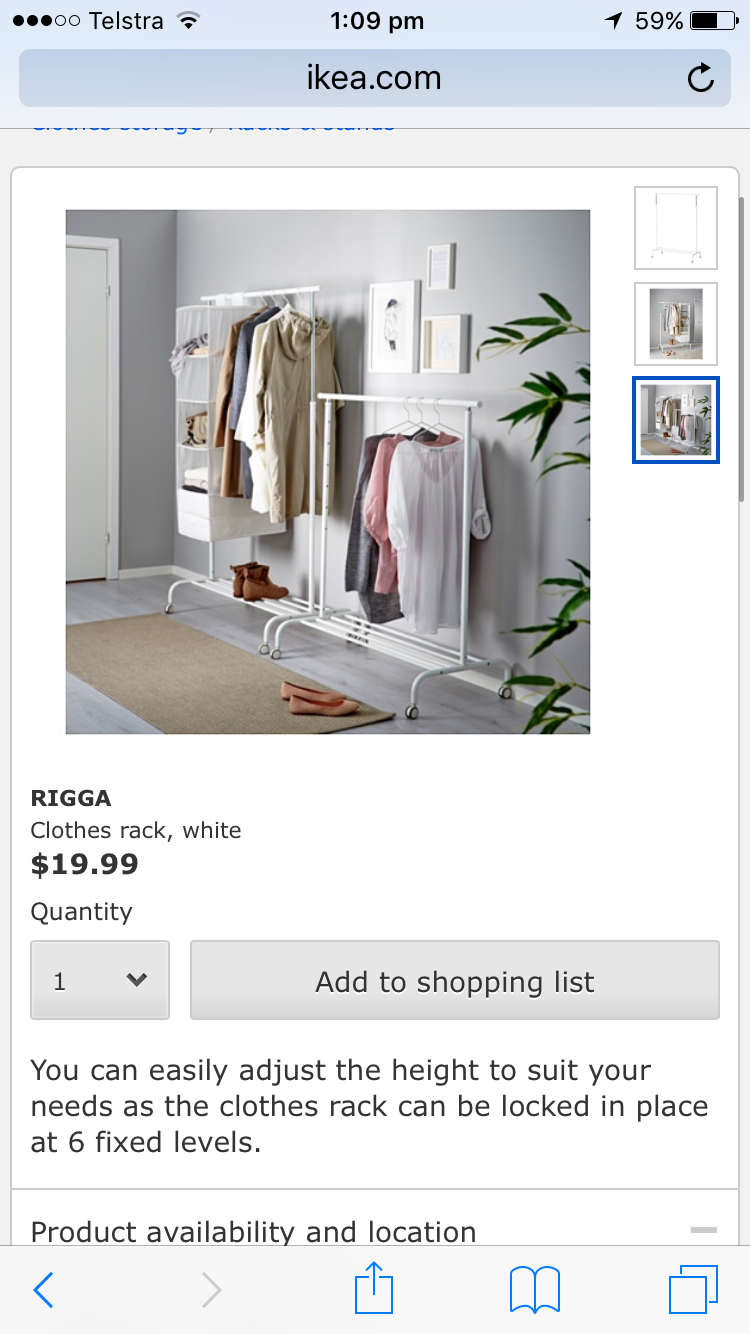The width and height of the screenshot is (750, 1334).
Task: Select the highlighted third room thumbnail
Action: click(x=676, y=420)
